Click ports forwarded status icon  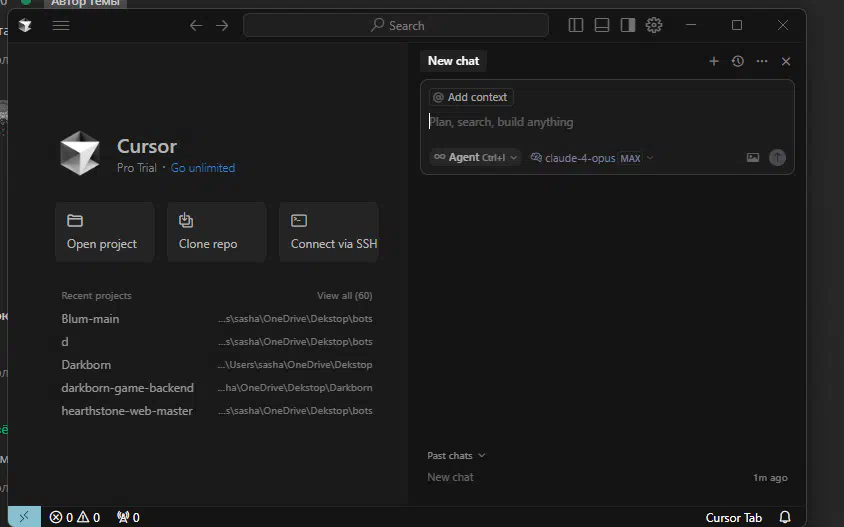[x=128, y=517]
